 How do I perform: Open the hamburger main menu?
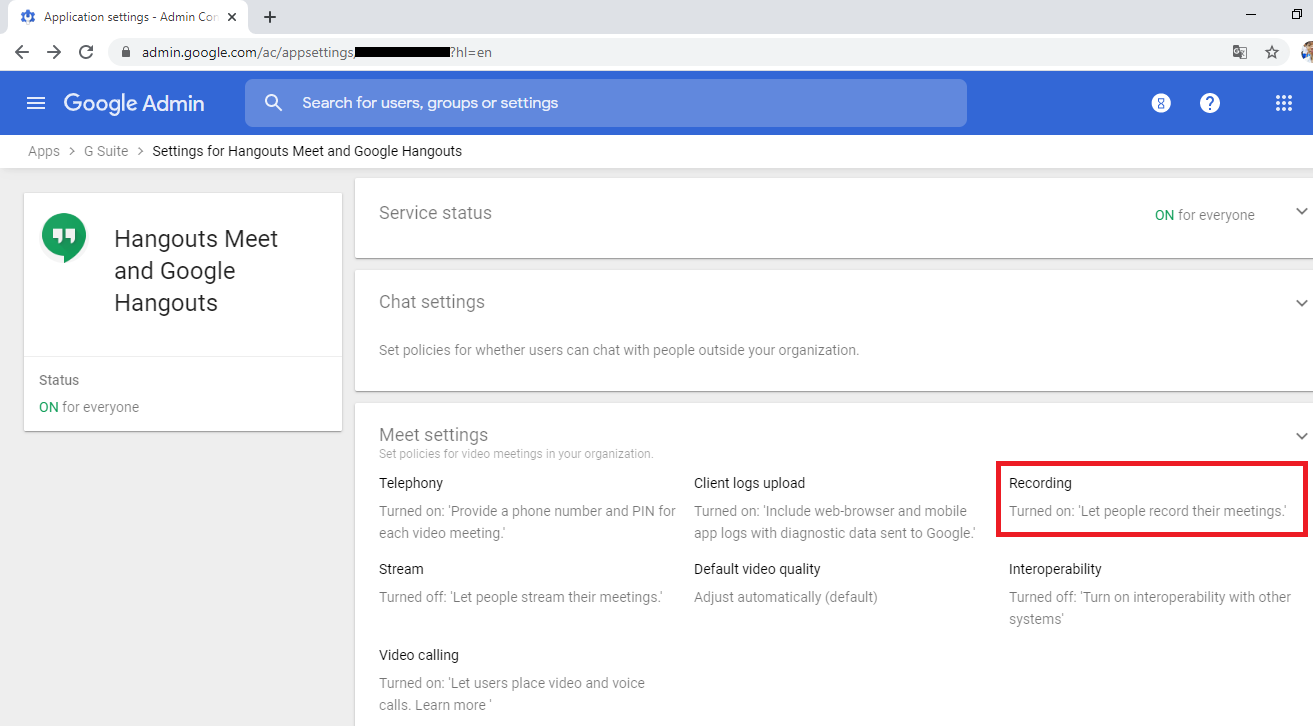tap(36, 103)
